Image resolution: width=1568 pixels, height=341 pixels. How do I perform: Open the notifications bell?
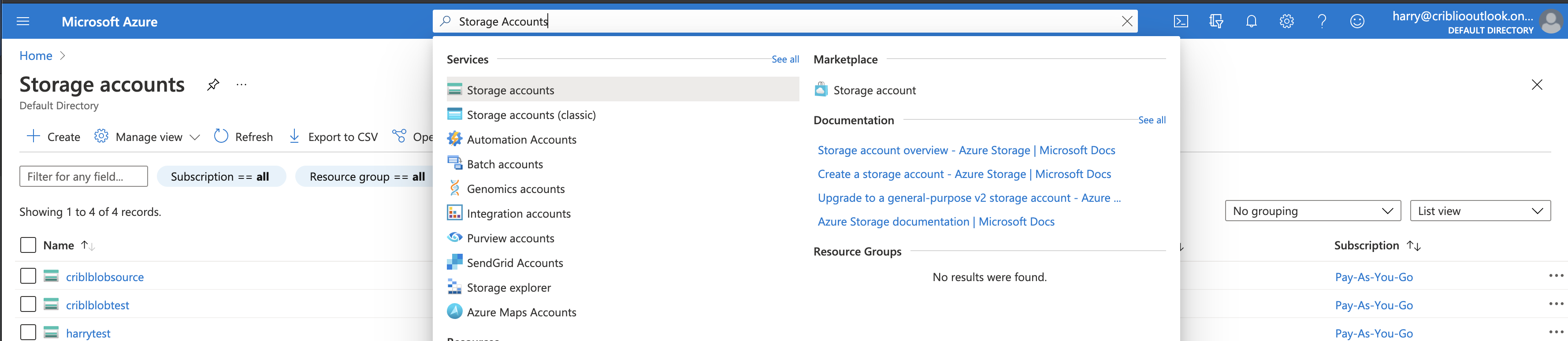pos(1251,21)
